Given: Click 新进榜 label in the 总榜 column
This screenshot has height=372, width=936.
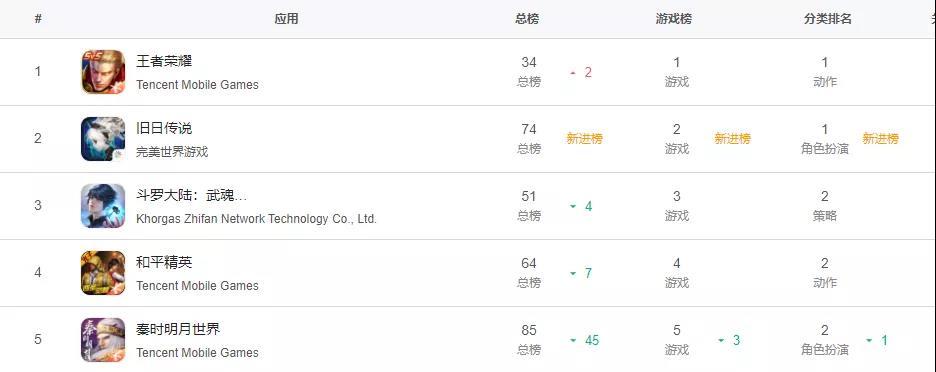Looking at the screenshot, I should point(584,139).
